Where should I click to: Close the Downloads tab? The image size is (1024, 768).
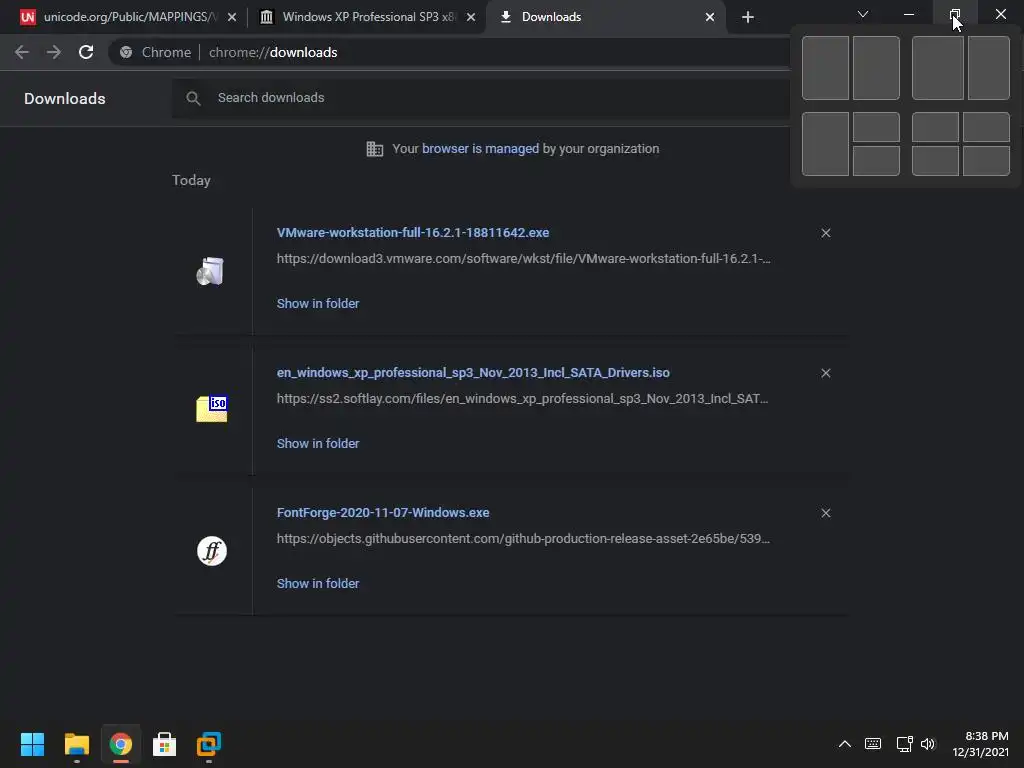coord(710,17)
